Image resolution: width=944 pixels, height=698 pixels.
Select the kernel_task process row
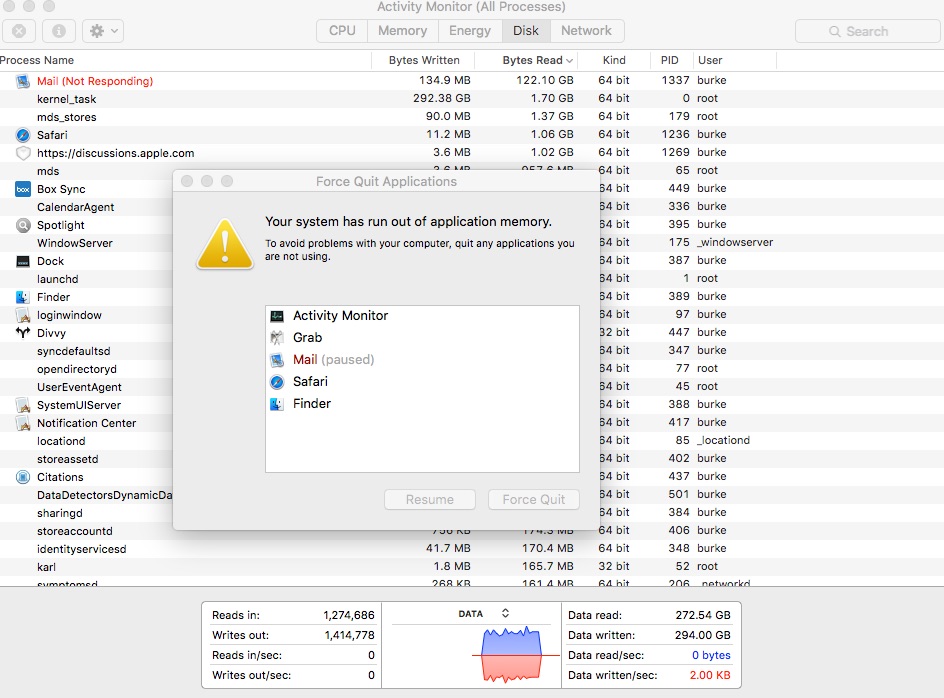pyautogui.click(x=472, y=99)
